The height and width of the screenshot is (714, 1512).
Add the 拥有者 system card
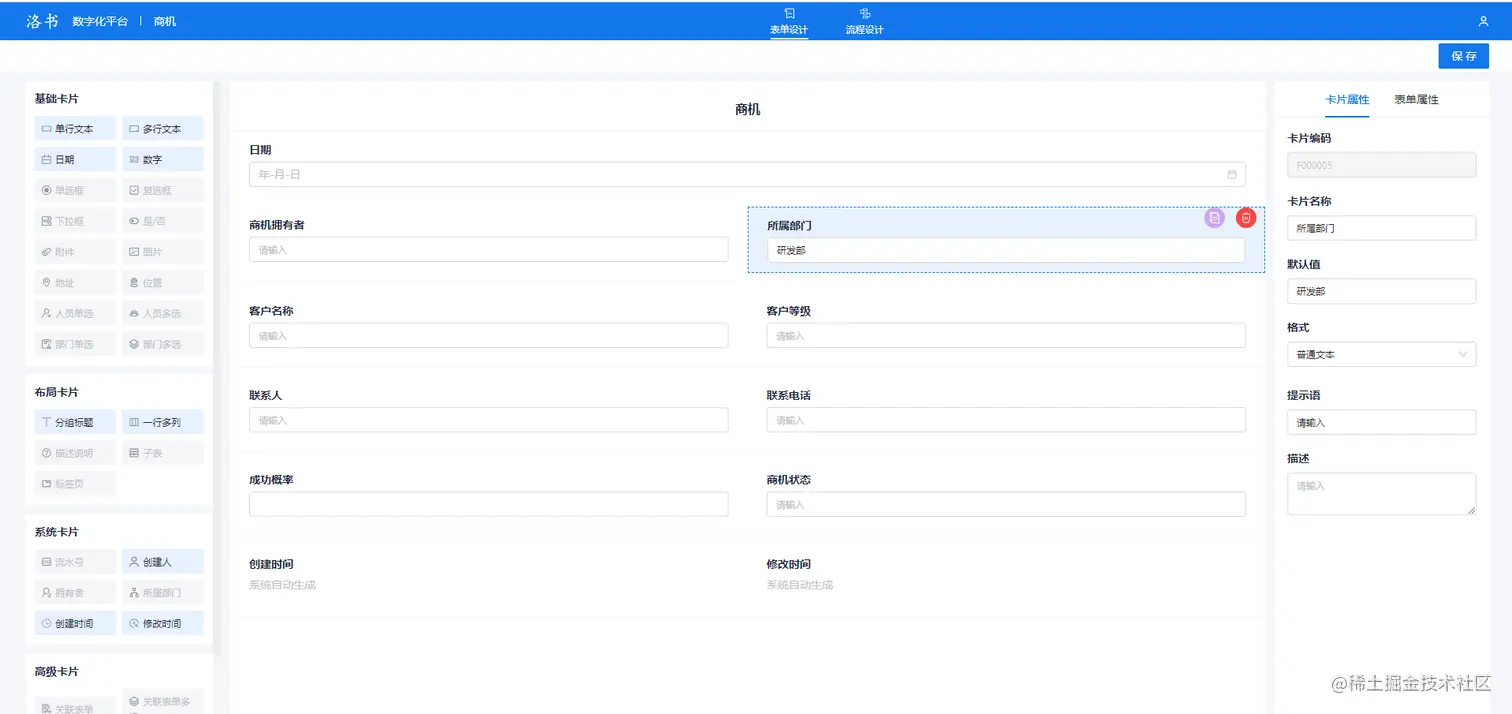pos(75,593)
